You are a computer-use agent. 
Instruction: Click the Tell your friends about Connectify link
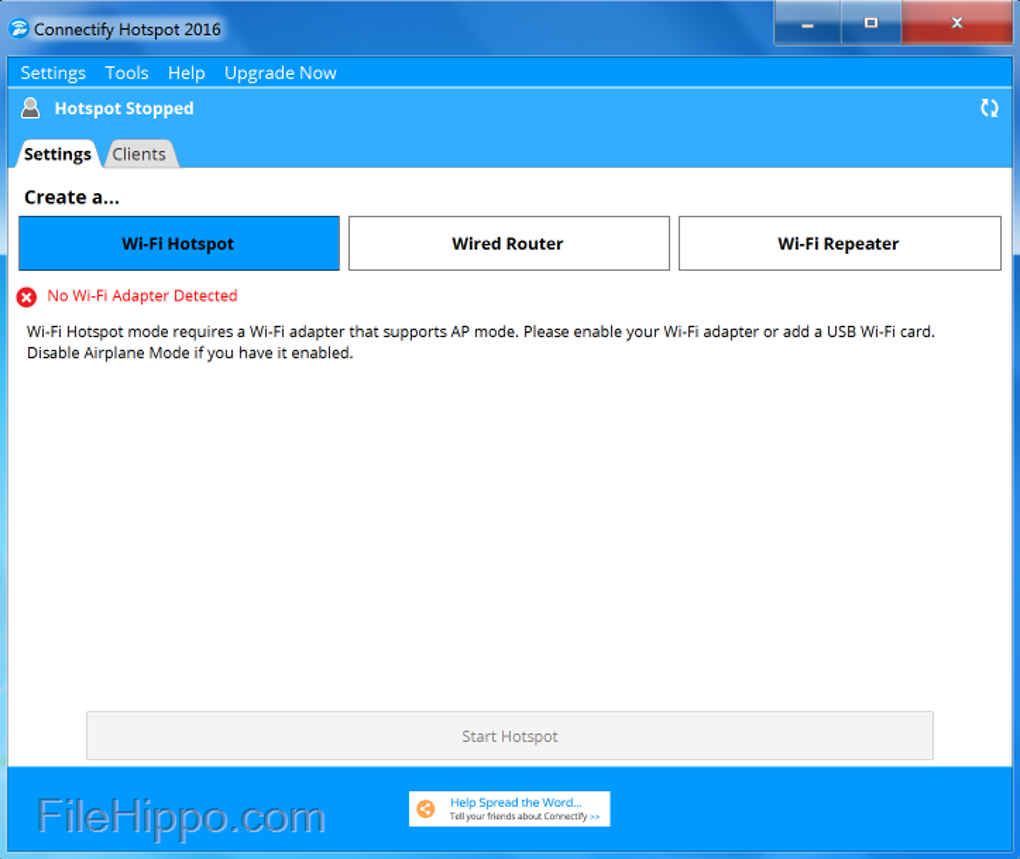524,817
